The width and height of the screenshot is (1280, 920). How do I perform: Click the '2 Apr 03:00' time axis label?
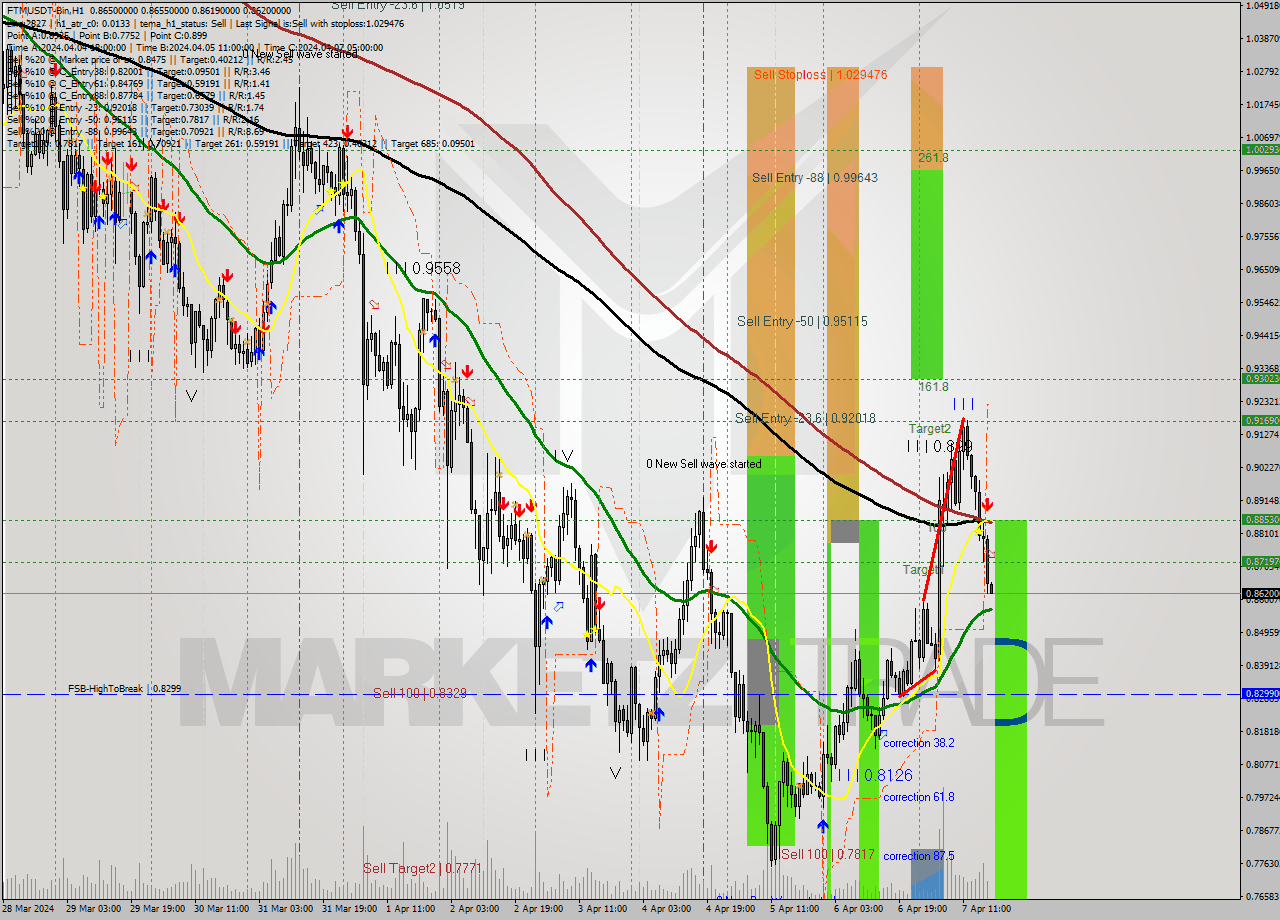(x=474, y=909)
